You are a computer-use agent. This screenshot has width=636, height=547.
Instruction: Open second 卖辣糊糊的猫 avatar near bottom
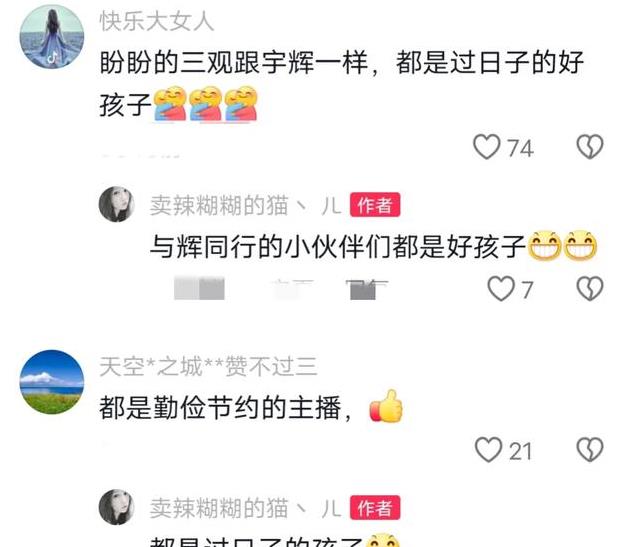click(x=117, y=507)
